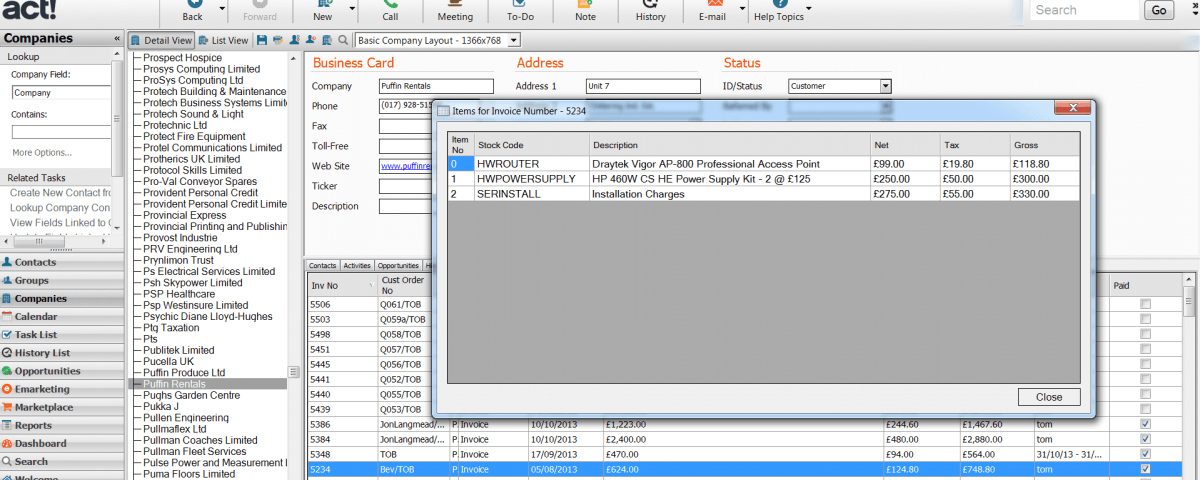Open Marketplace in the navigation bar
The height and width of the screenshot is (480, 1200).
[x=62, y=407]
